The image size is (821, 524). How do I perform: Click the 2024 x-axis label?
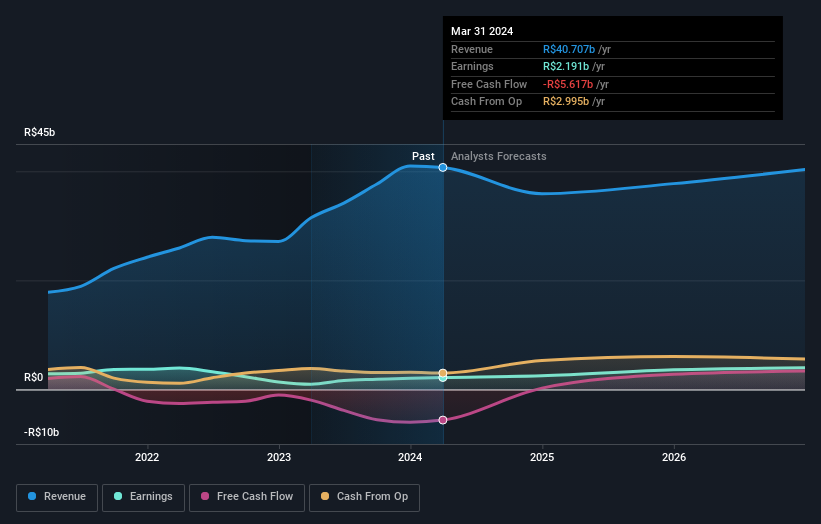pos(410,457)
